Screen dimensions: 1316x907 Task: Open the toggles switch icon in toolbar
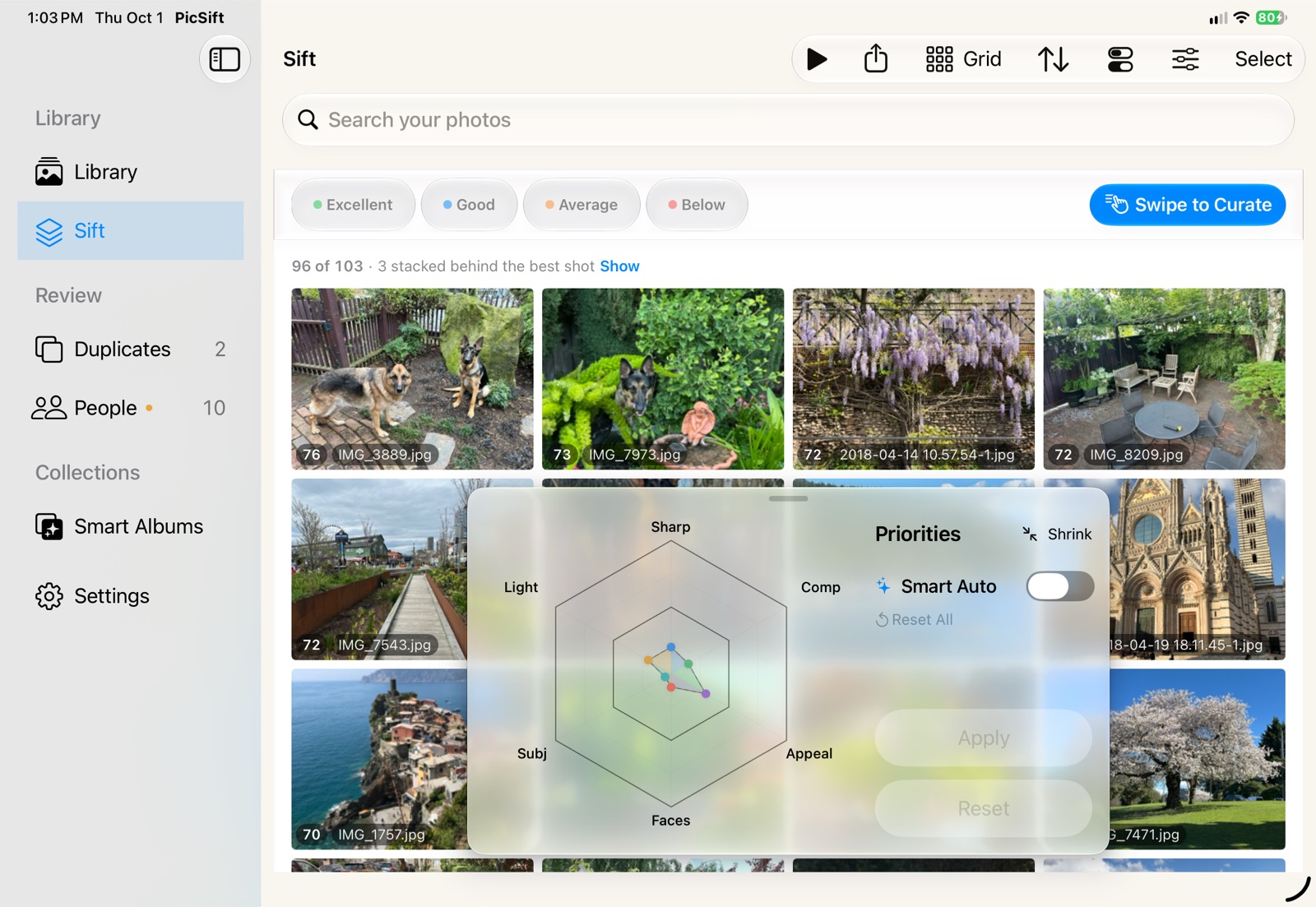pos(1120,59)
